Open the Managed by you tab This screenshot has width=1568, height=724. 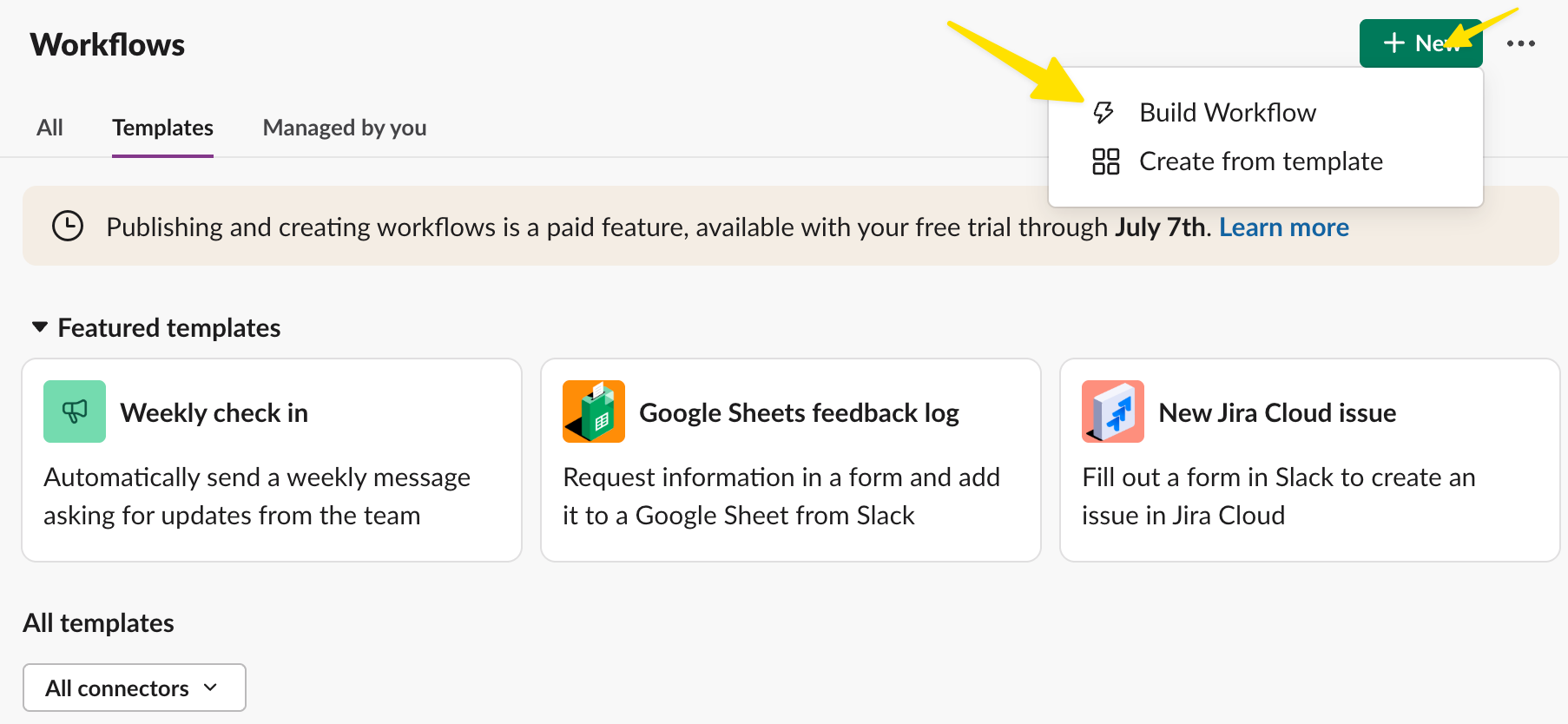(x=345, y=128)
